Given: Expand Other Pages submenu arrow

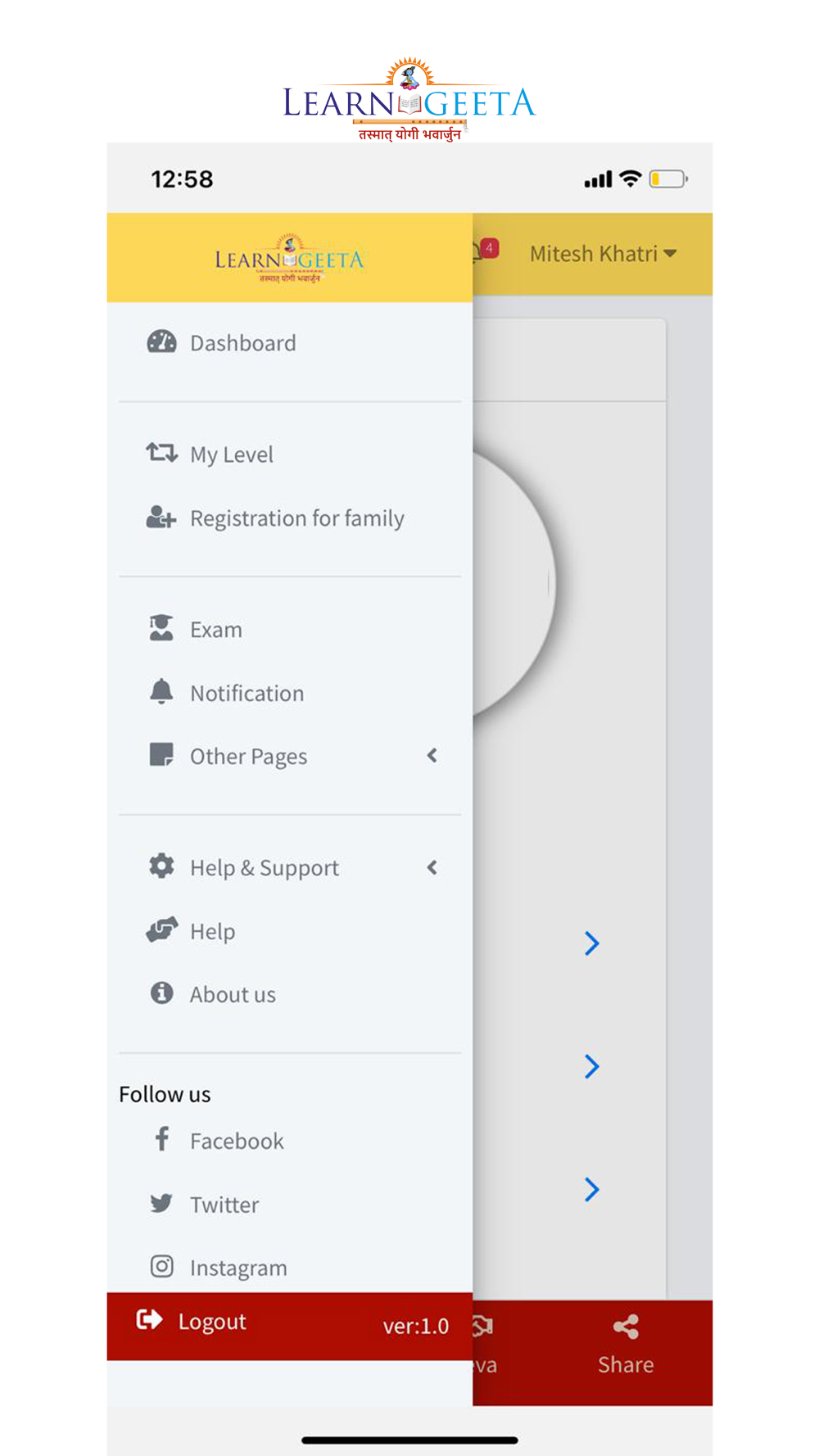Looking at the screenshot, I should [432, 755].
